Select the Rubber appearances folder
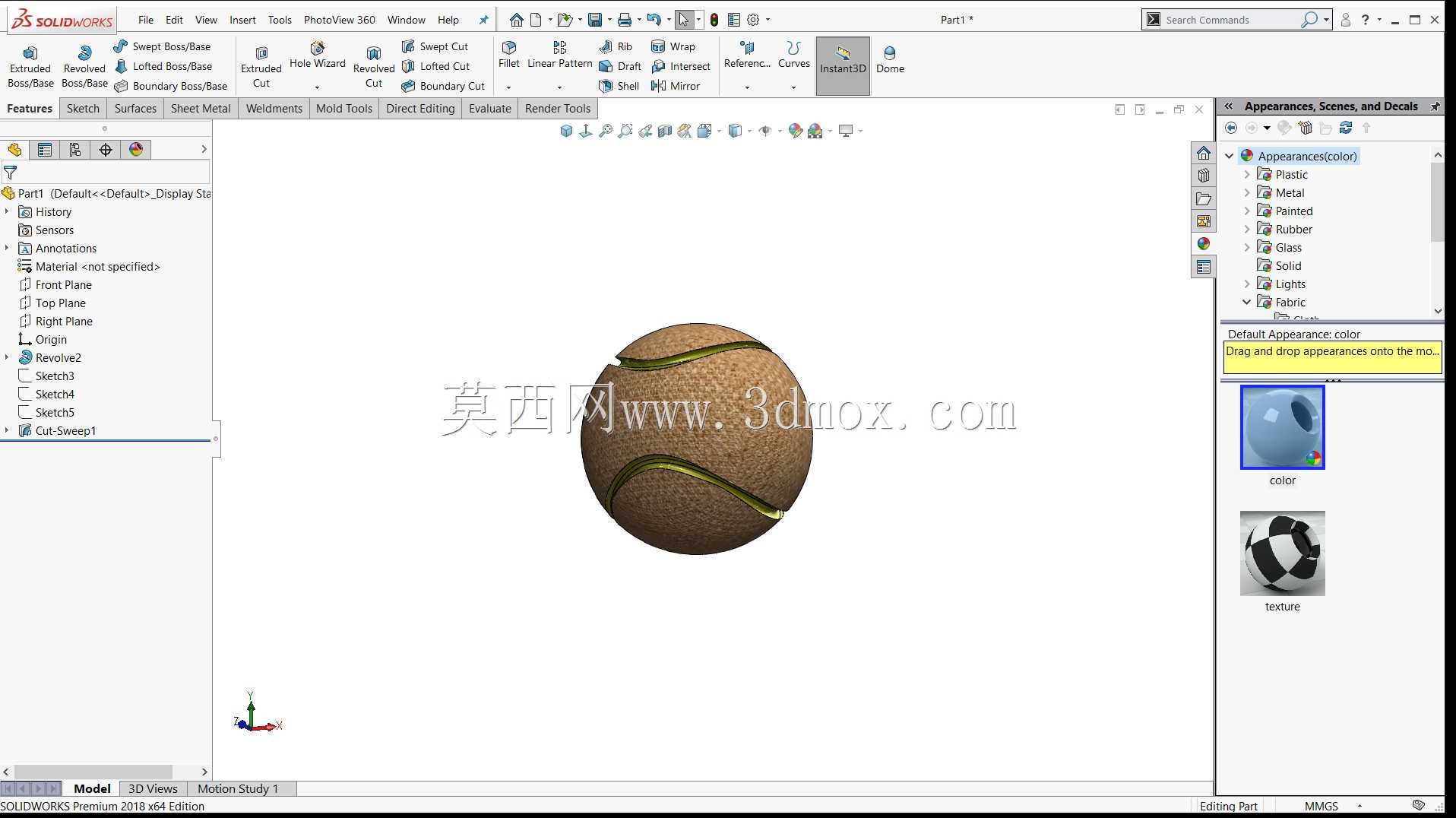Screen dimensions: 1456x818 click(x=1293, y=229)
